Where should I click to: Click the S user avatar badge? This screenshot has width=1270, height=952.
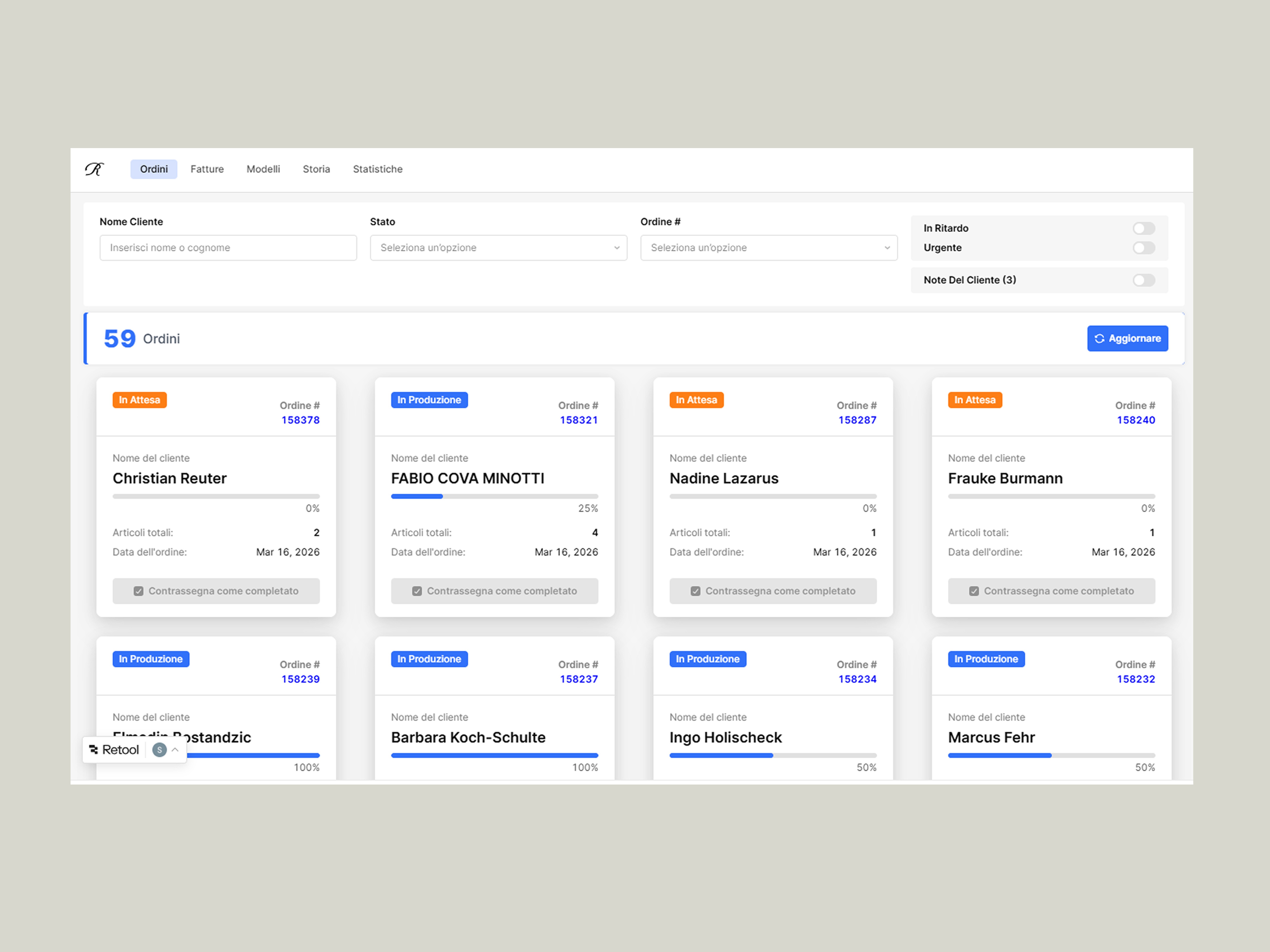(160, 749)
